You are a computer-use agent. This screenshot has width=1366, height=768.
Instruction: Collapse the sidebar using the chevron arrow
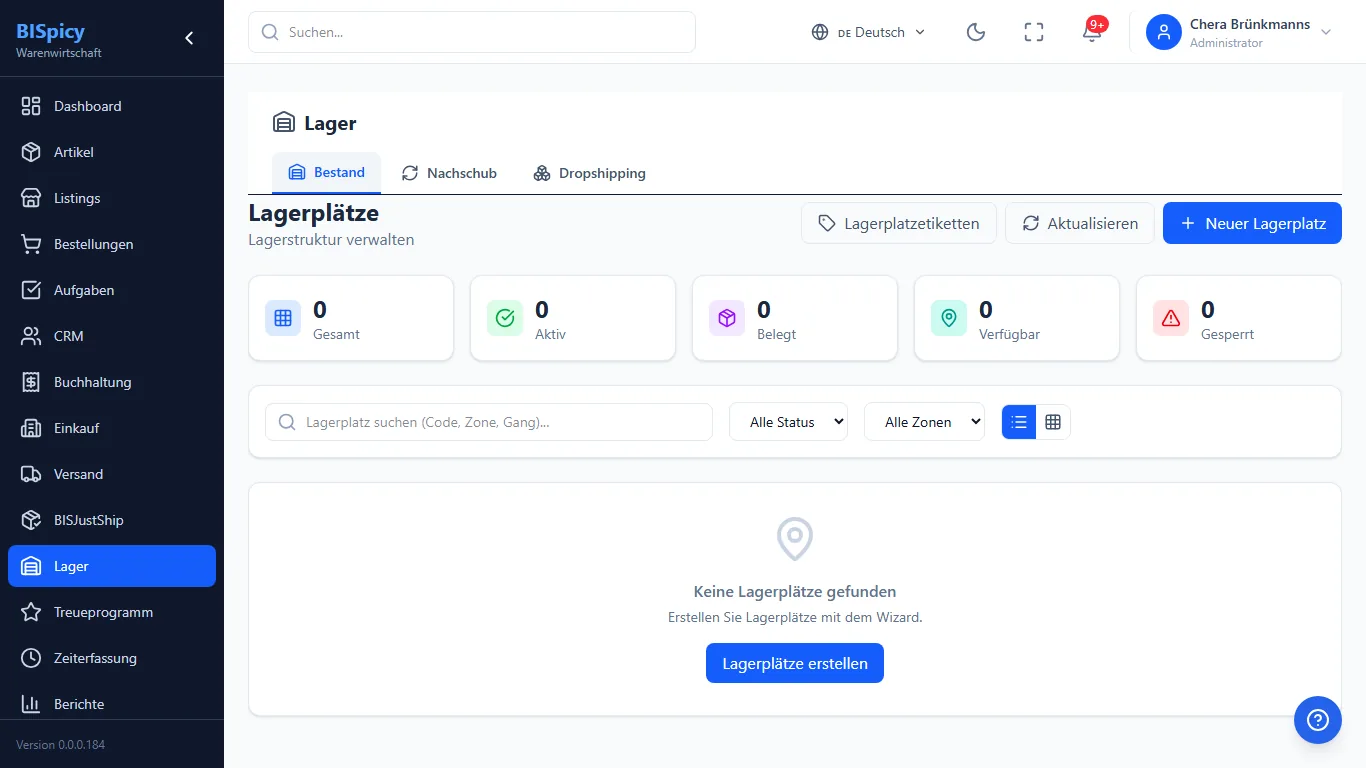point(189,38)
